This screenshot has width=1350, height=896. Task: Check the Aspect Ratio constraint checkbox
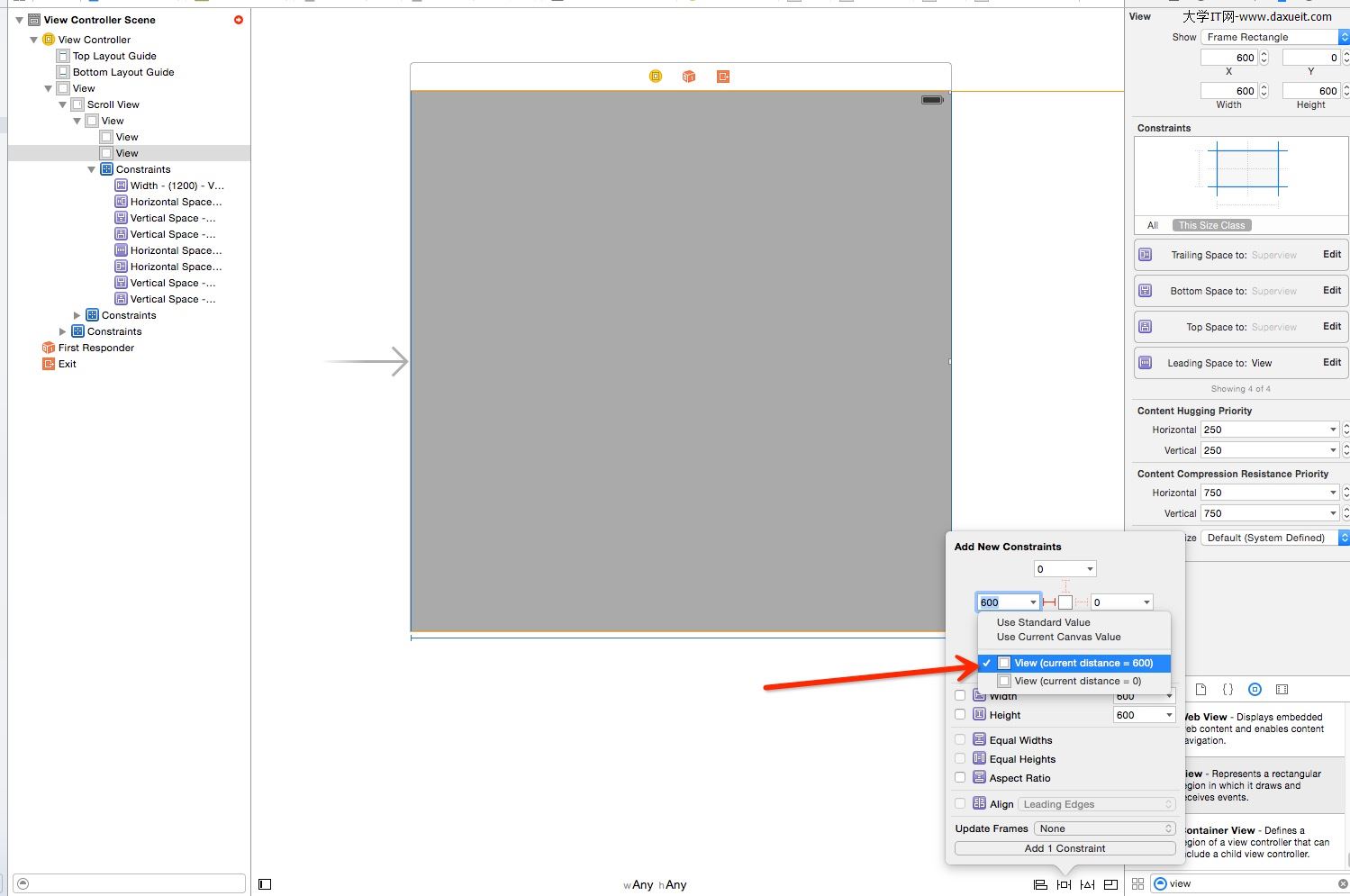click(960, 778)
